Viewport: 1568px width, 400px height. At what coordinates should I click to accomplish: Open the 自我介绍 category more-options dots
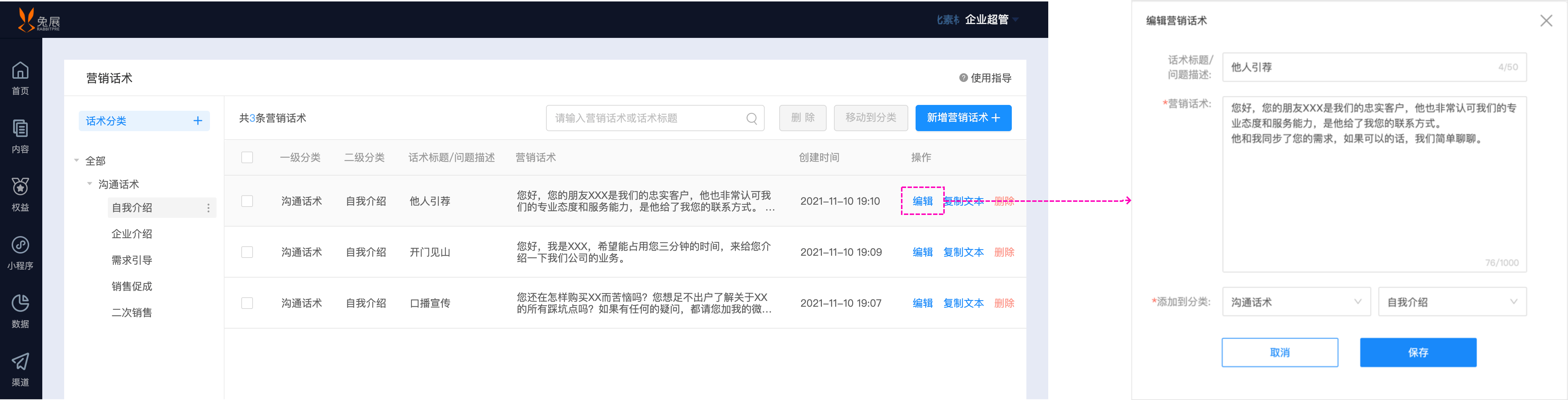(x=208, y=208)
